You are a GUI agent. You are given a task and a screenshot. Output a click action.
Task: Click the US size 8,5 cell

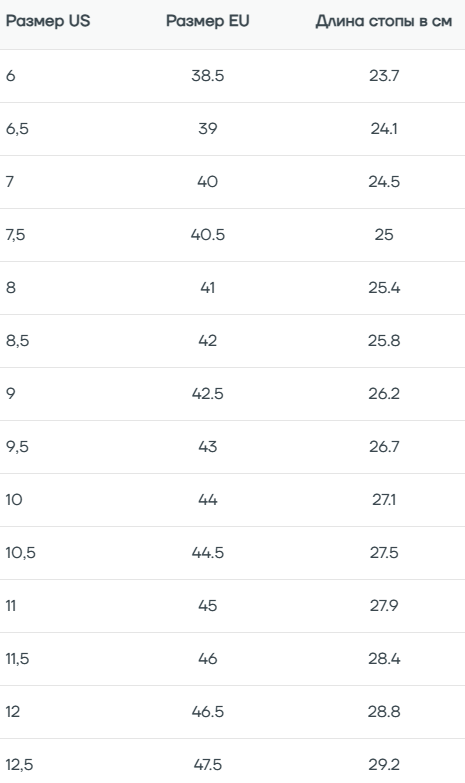point(17,341)
